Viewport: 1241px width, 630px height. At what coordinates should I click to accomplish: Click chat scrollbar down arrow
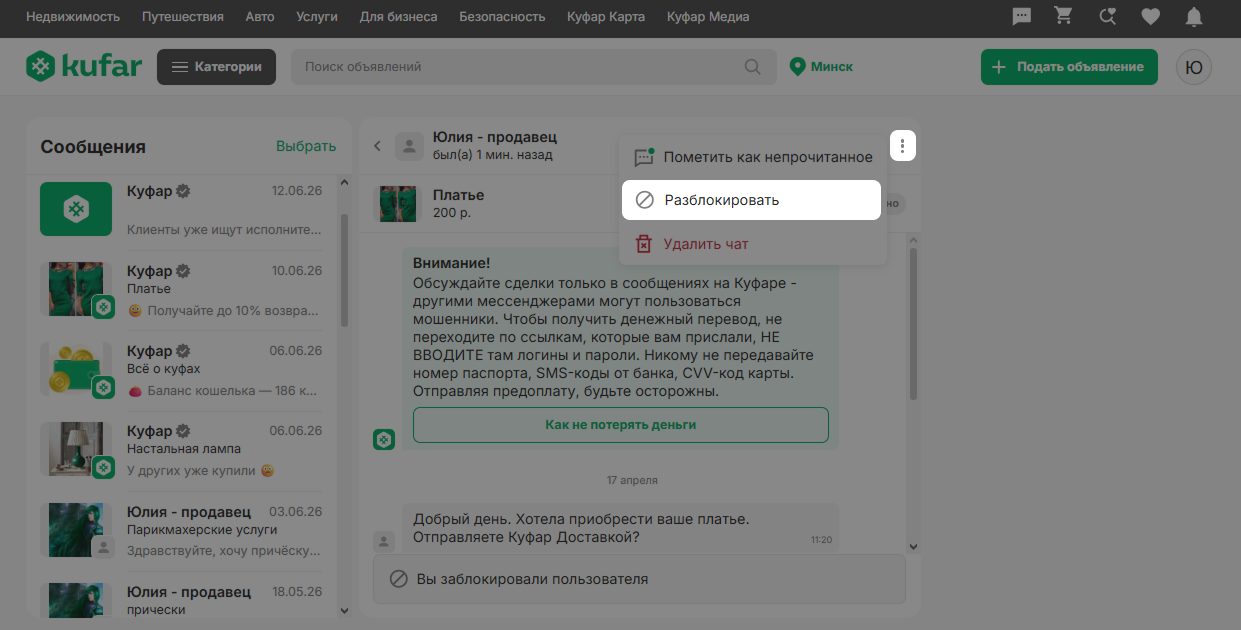(912, 546)
